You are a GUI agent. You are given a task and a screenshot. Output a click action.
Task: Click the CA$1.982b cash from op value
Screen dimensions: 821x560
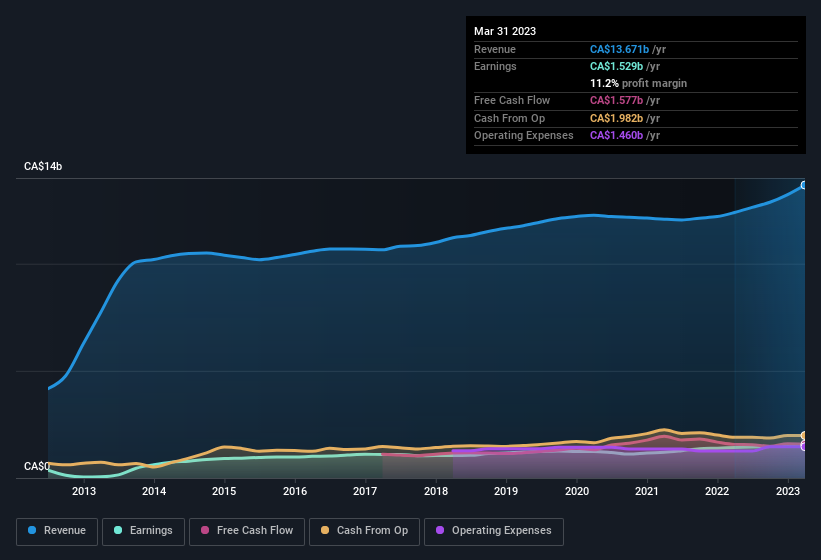point(616,118)
